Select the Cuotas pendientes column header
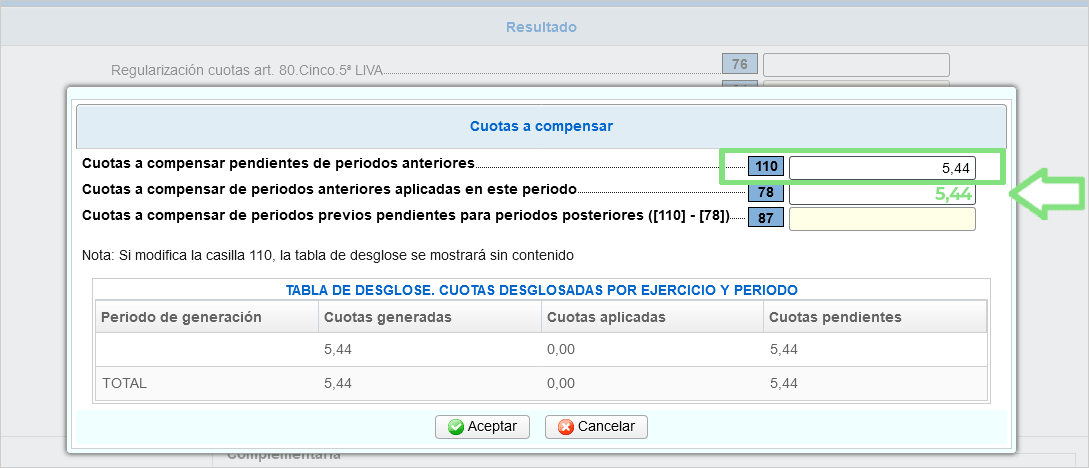Screen dimensions: 1089x468 tap(835, 317)
